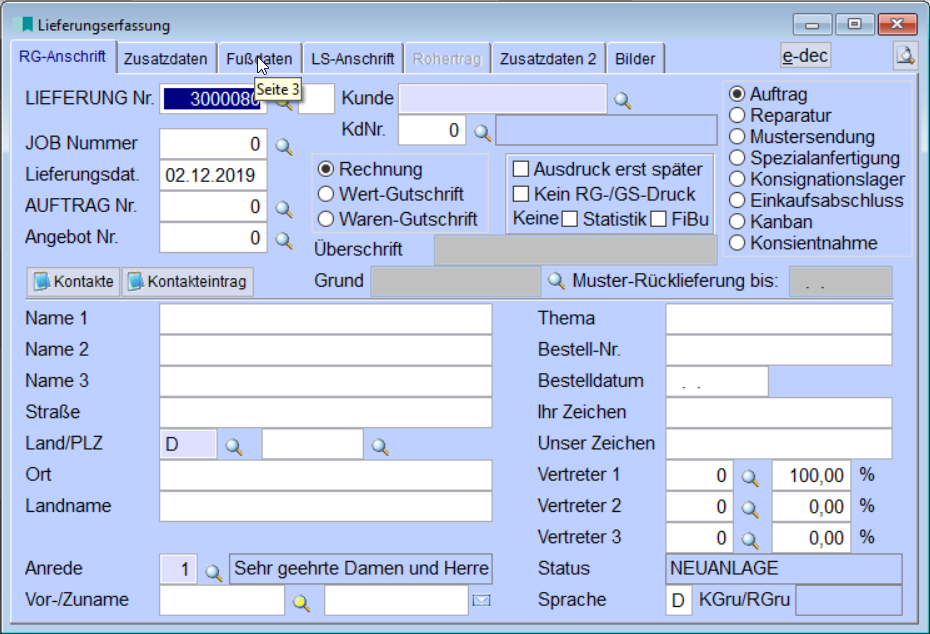Tick the FiBu checkbox
The image size is (930, 634).
[x=658, y=219]
